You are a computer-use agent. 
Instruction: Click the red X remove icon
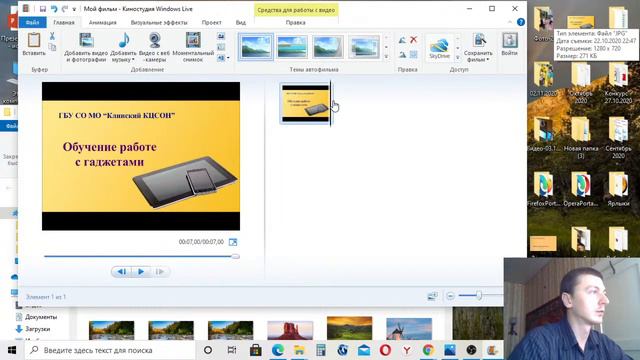tap(413, 40)
